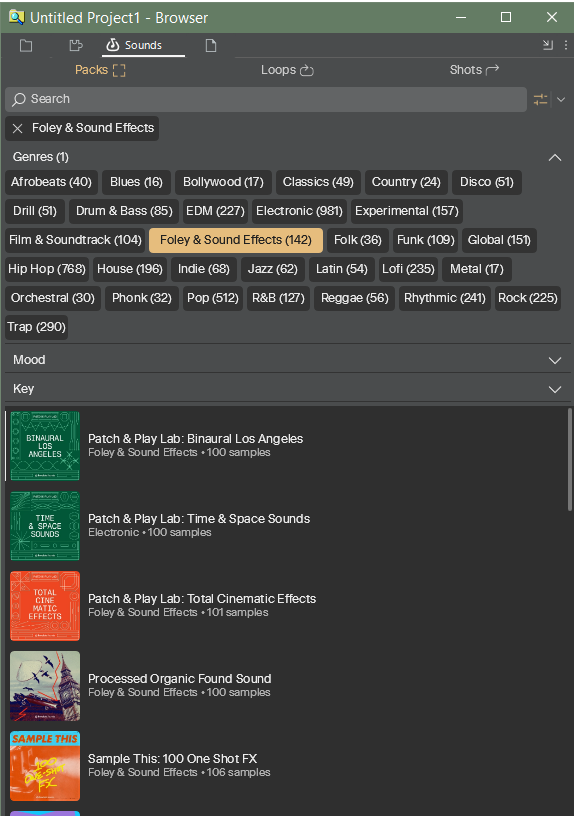Image resolution: width=574 pixels, height=816 pixels.
Task: Open the blank document tab icon
Action: tap(211, 46)
